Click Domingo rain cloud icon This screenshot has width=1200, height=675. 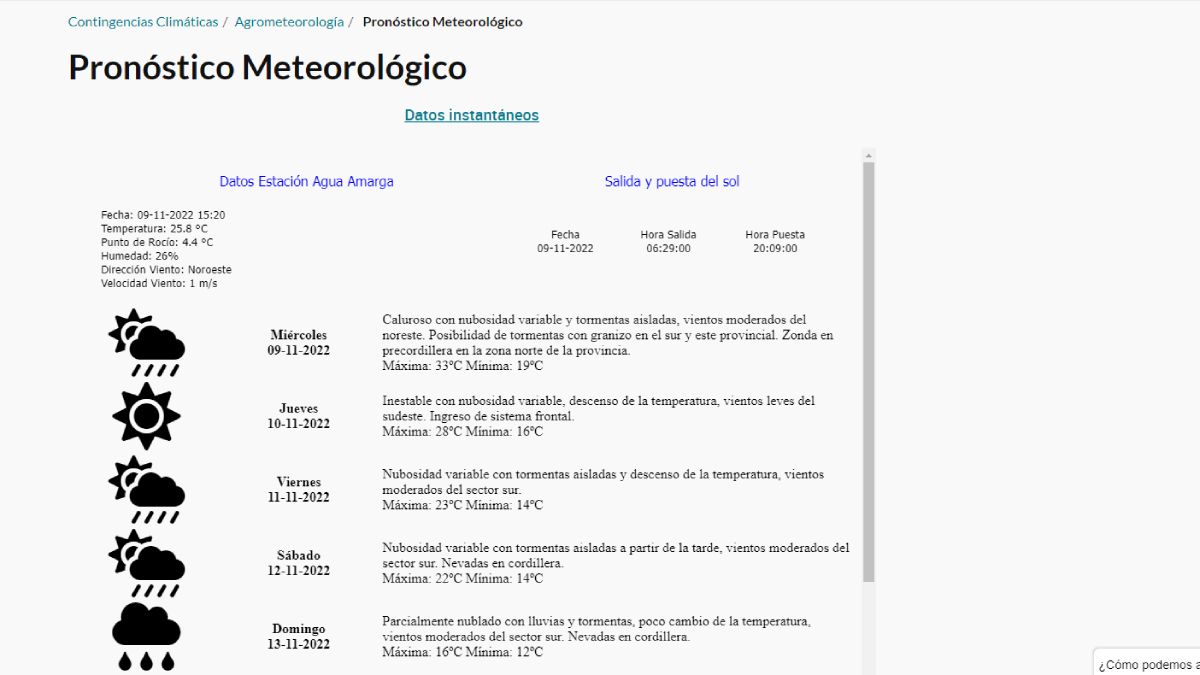[146, 636]
